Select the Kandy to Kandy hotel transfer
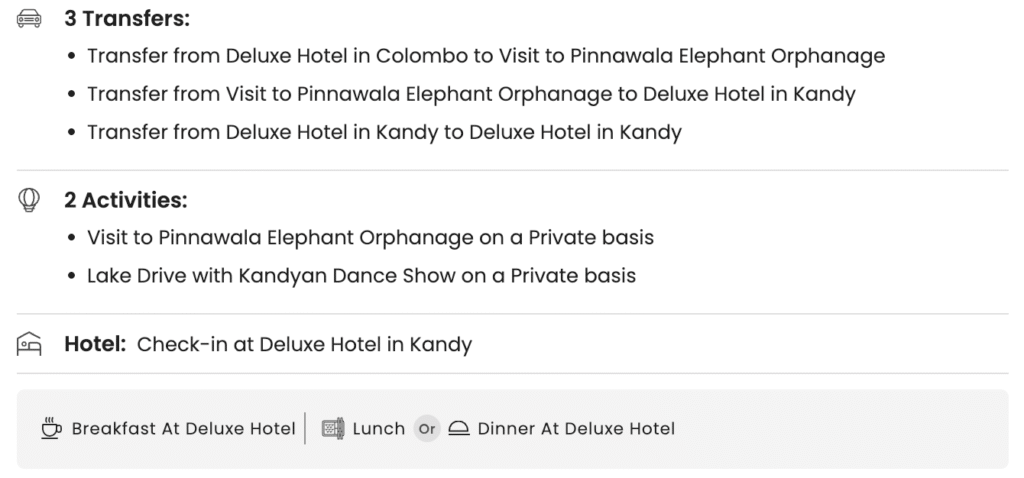Viewport: 1024px width, 478px height. click(x=384, y=132)
